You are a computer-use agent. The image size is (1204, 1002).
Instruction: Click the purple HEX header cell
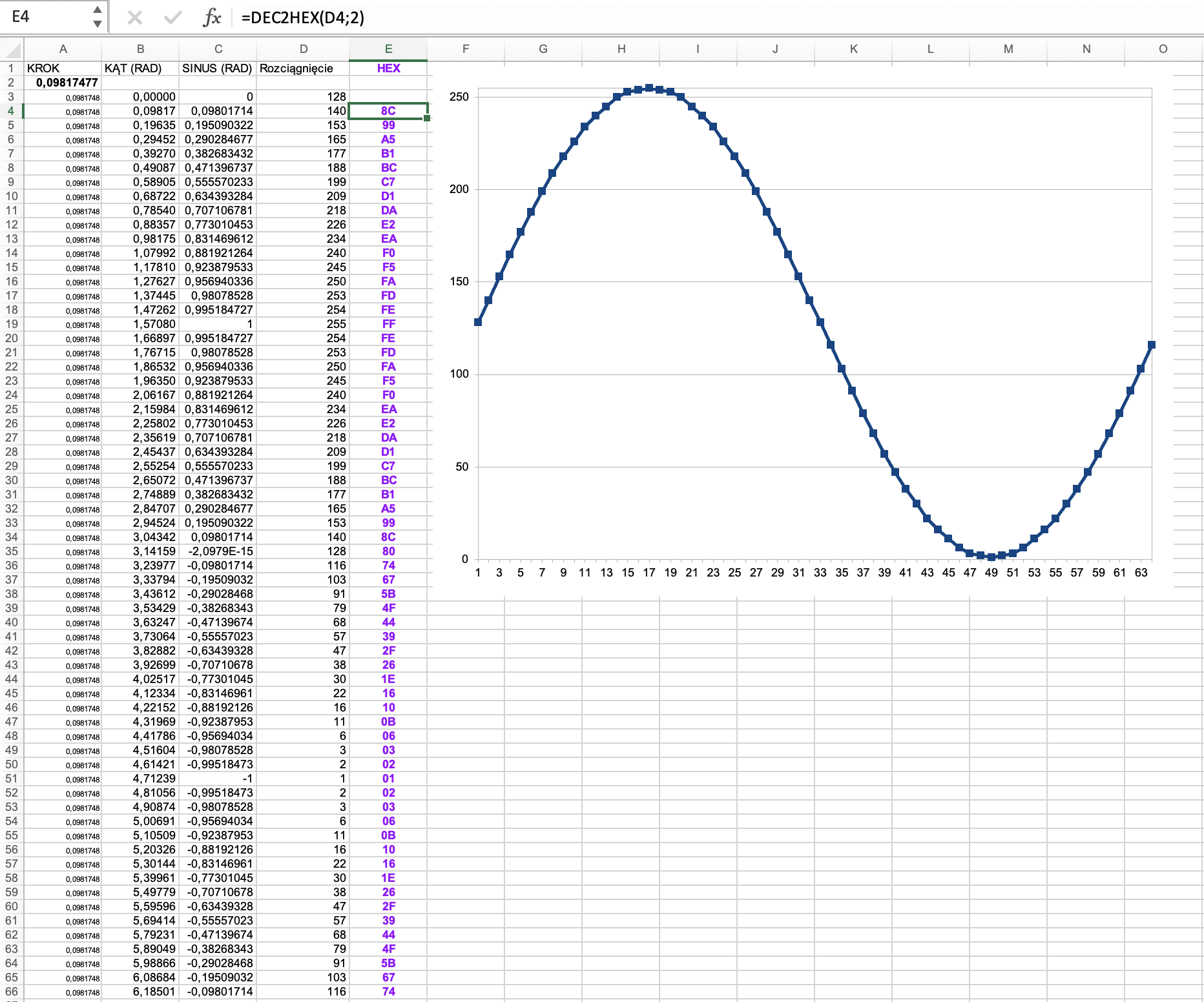click(x=388, y=68)
